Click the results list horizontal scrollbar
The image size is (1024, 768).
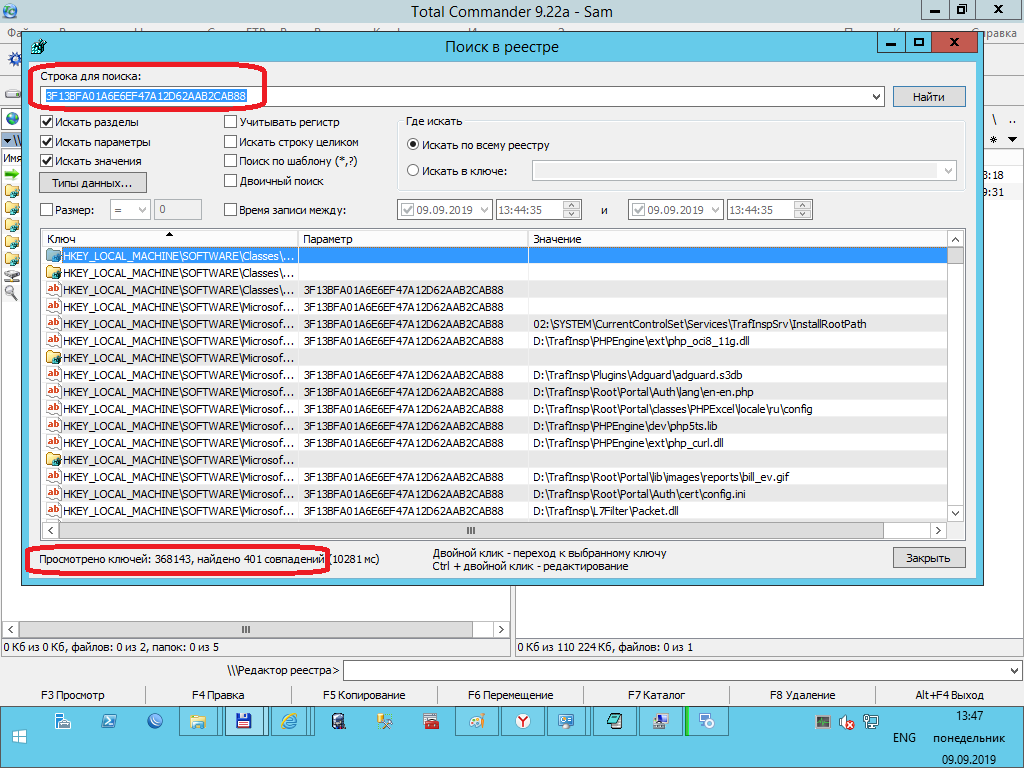coord(470,530)
